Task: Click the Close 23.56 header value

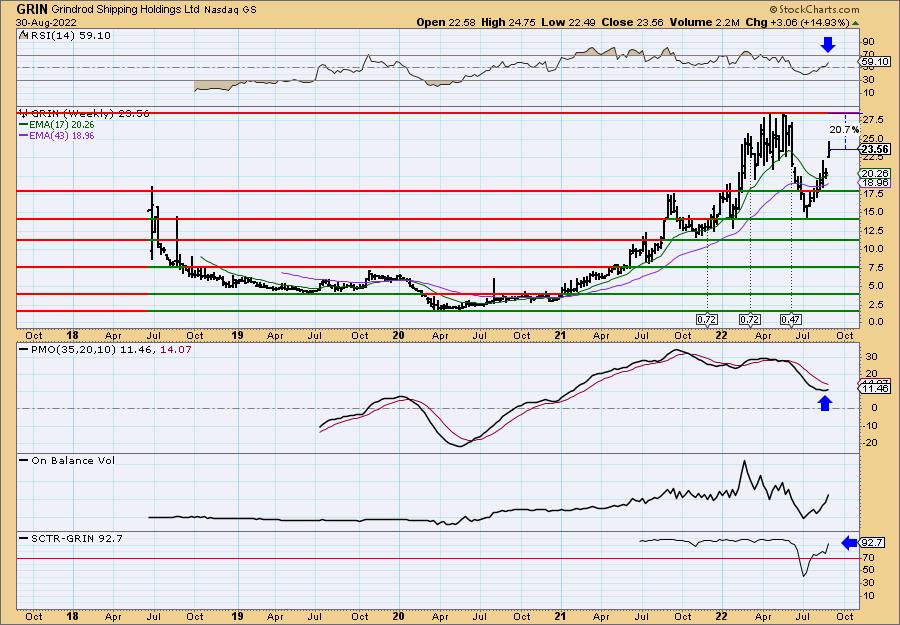Action: point(633,22)
